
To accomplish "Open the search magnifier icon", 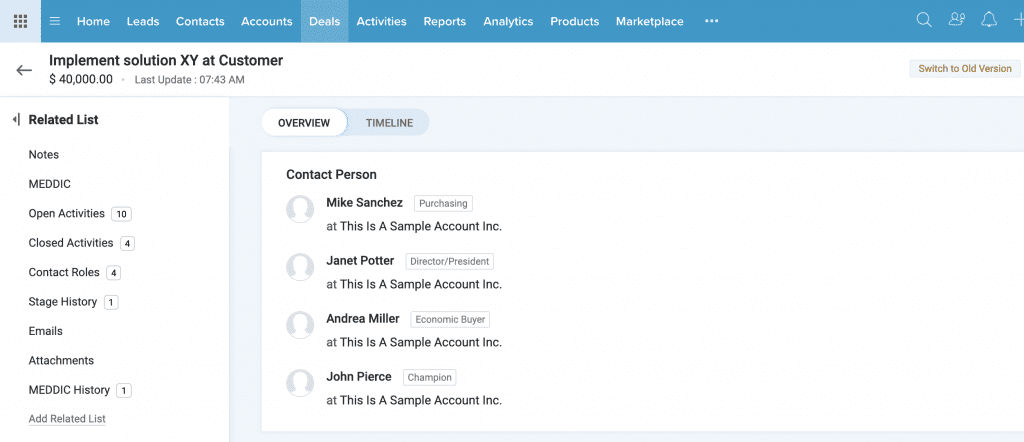I will [924, 20].
